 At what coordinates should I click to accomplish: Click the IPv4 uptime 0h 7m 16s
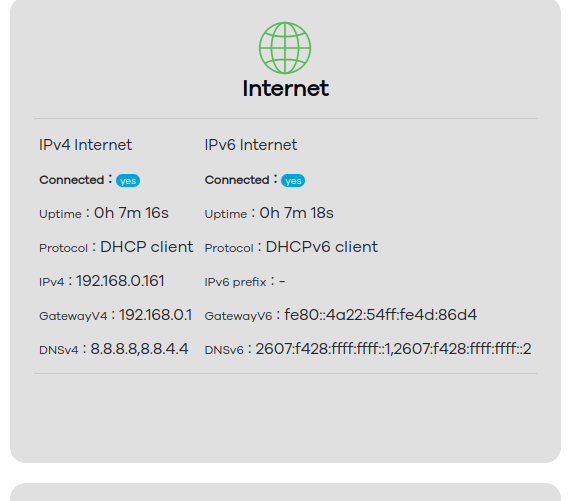[131, 213]
